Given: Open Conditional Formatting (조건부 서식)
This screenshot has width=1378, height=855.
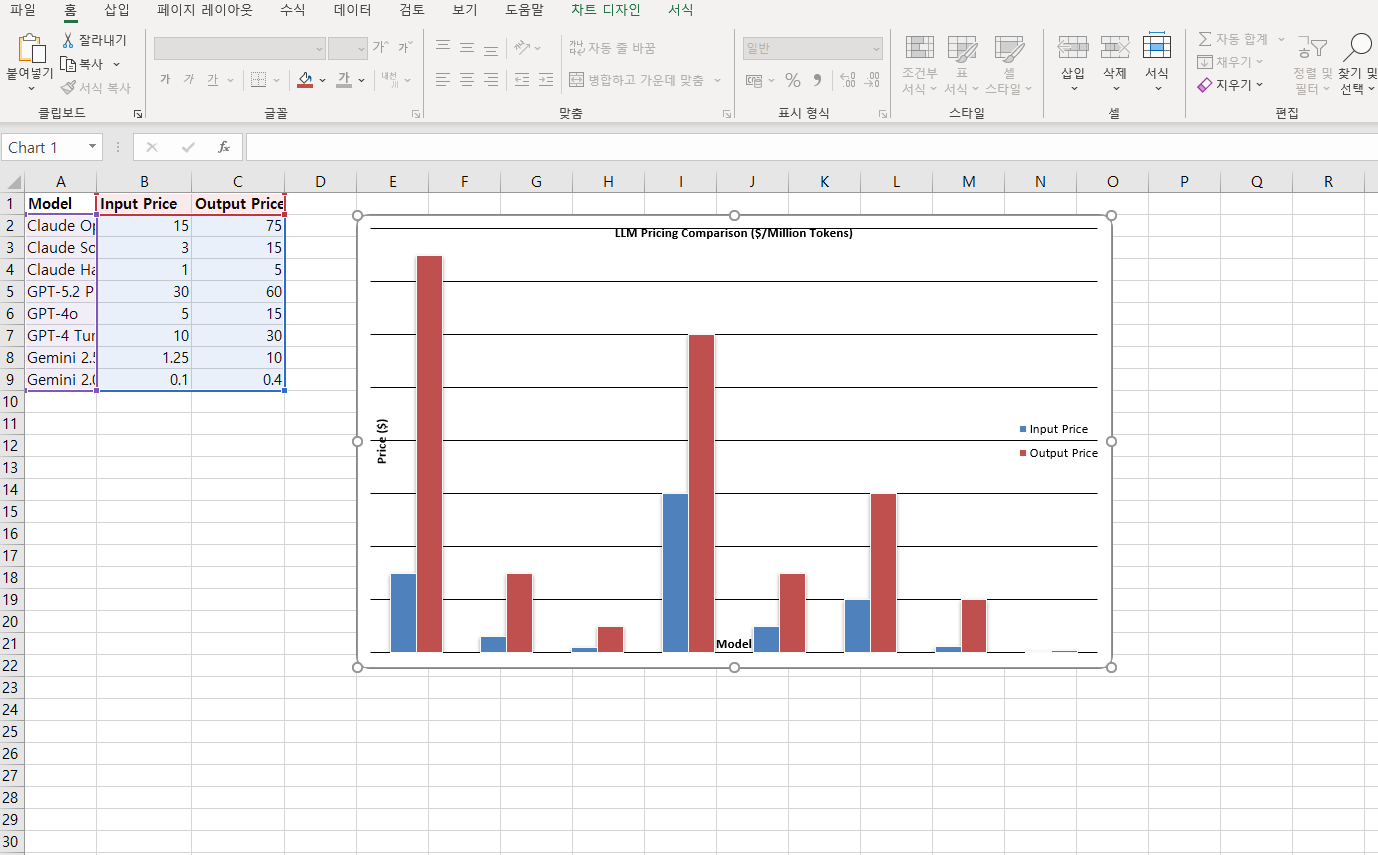Looking at the screenshot, I should 920,65.
